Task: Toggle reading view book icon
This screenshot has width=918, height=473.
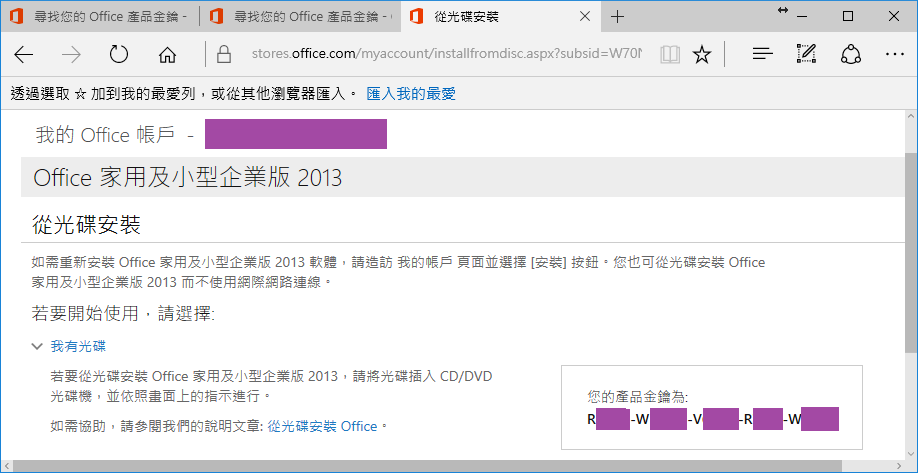Action: click(x=670, y=55)
